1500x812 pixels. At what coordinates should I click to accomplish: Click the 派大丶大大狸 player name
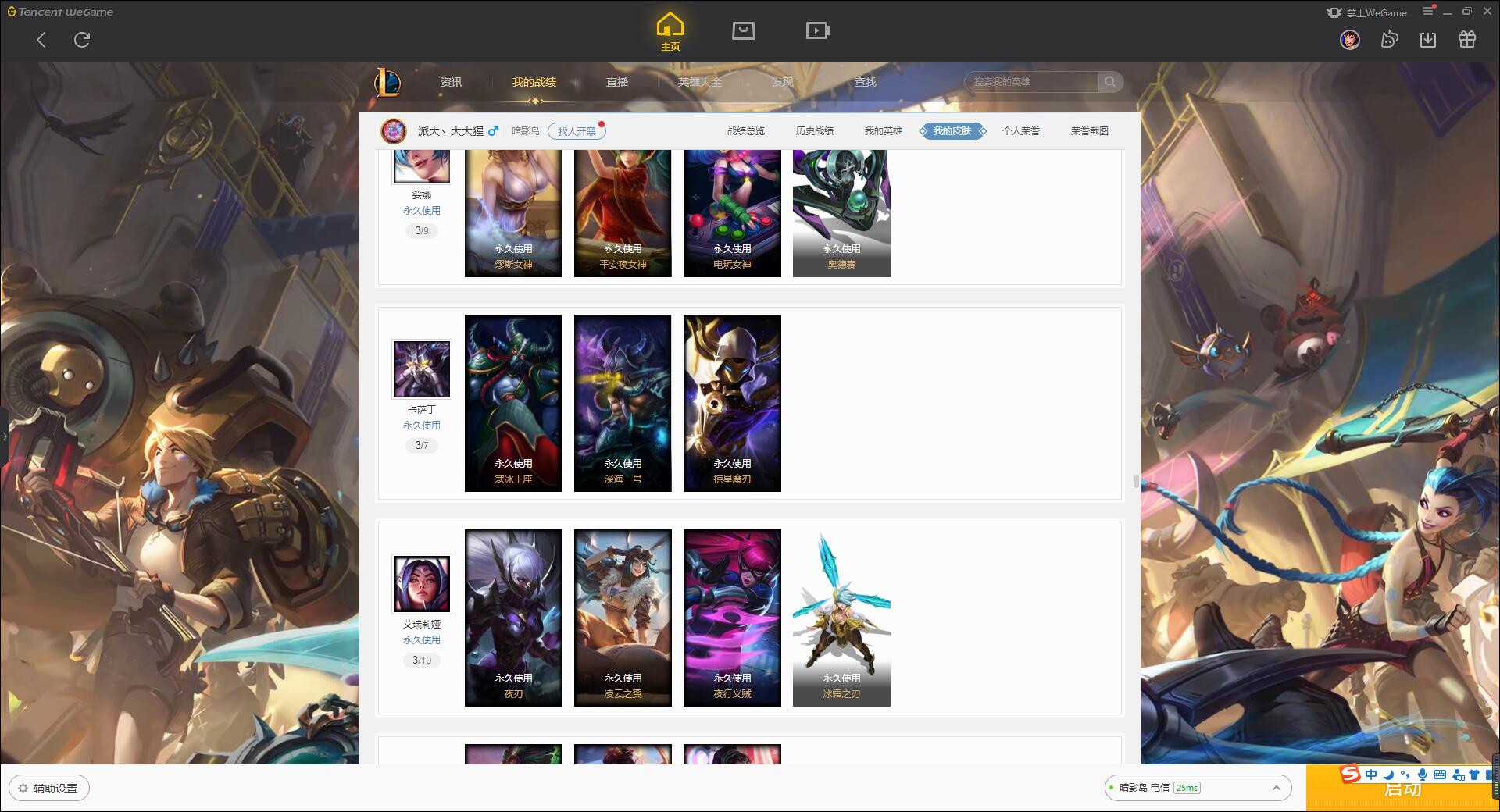(x=450, y=131)
